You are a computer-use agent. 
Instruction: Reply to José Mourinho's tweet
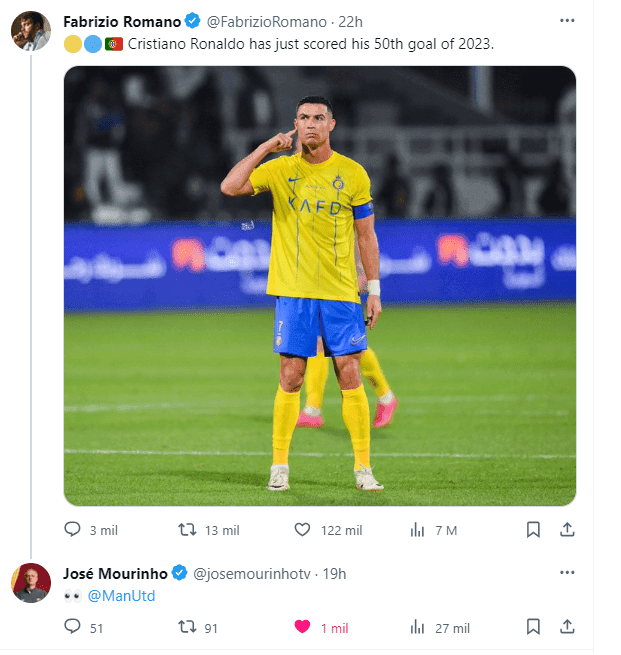[73, 627]
